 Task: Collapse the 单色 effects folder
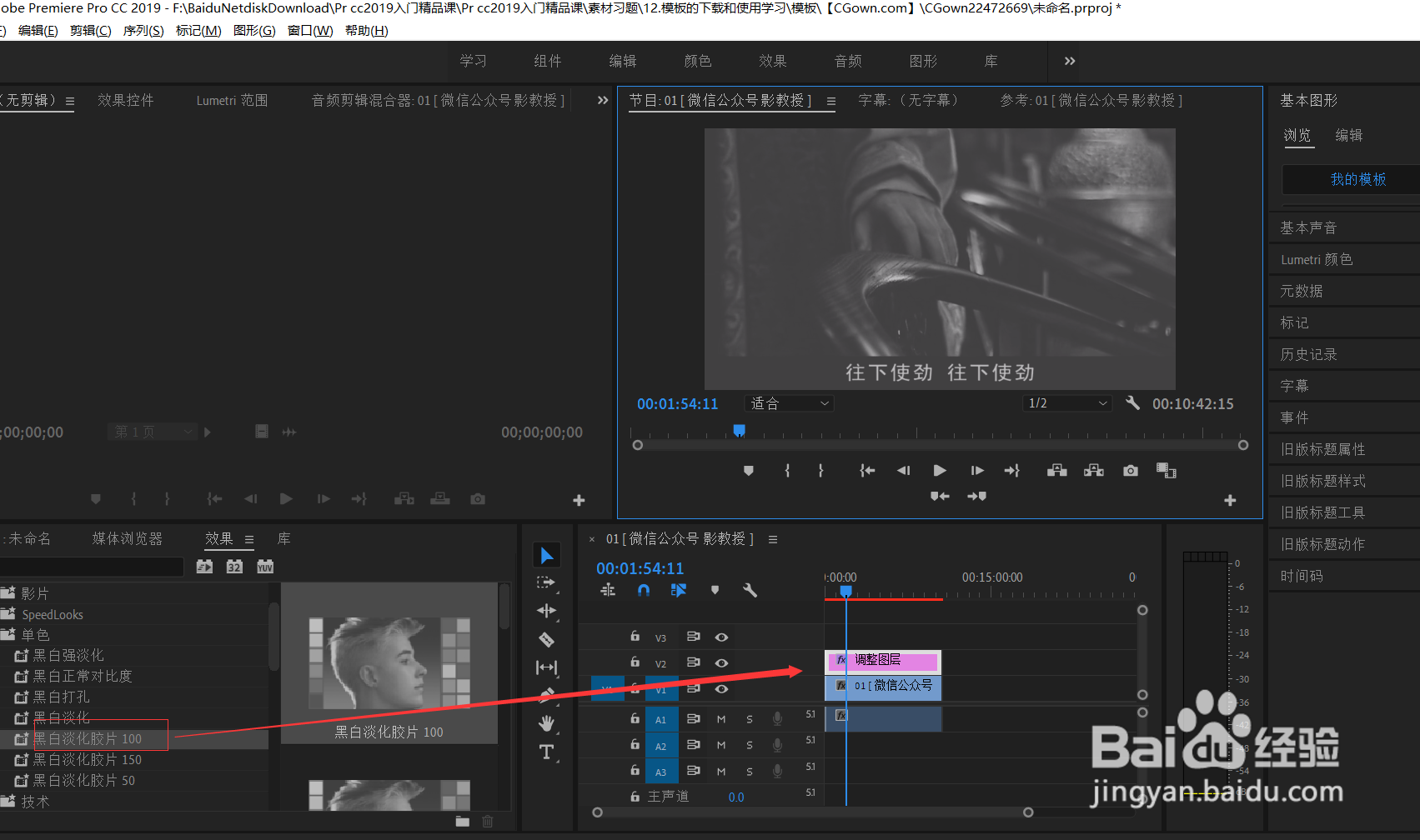pyautogui.click(x=8, y=635)
